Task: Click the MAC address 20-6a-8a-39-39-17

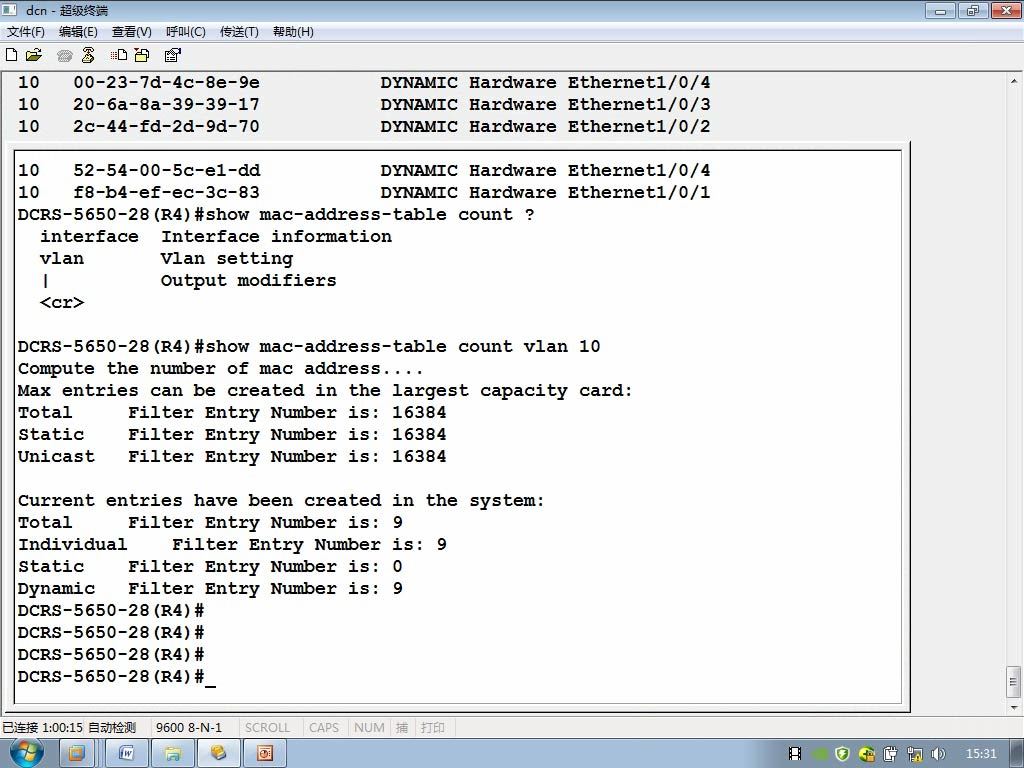Action: pyautogui.click(x=167, y=104)
